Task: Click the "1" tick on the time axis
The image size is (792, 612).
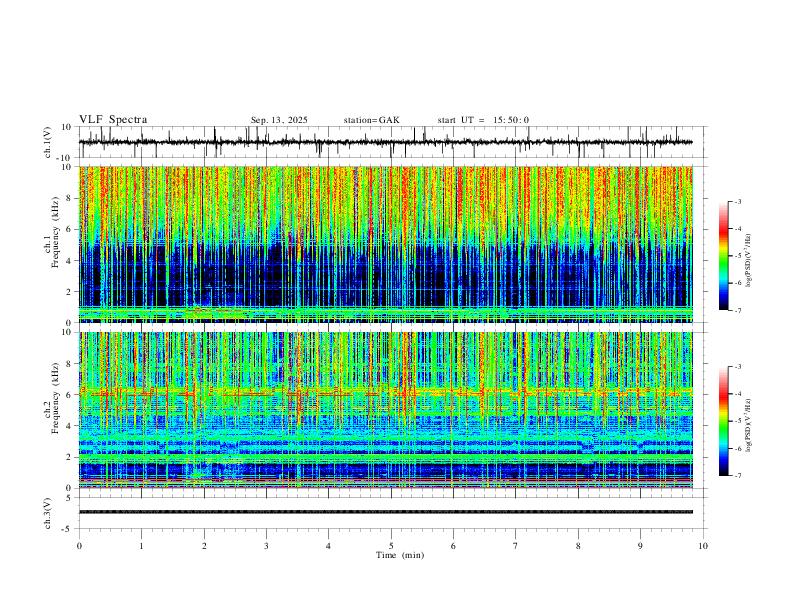Action: point(141,546)
